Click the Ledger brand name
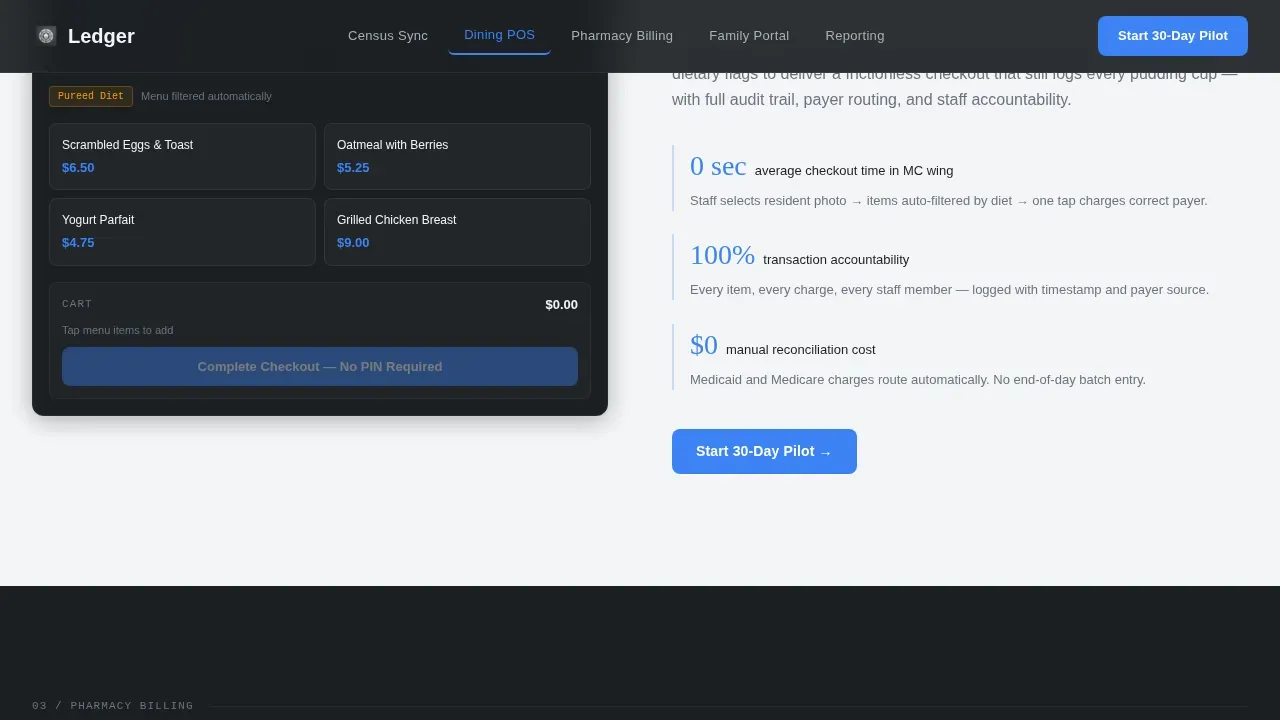1280x720 pixels. pyautogui.click(x=101, y=36)
